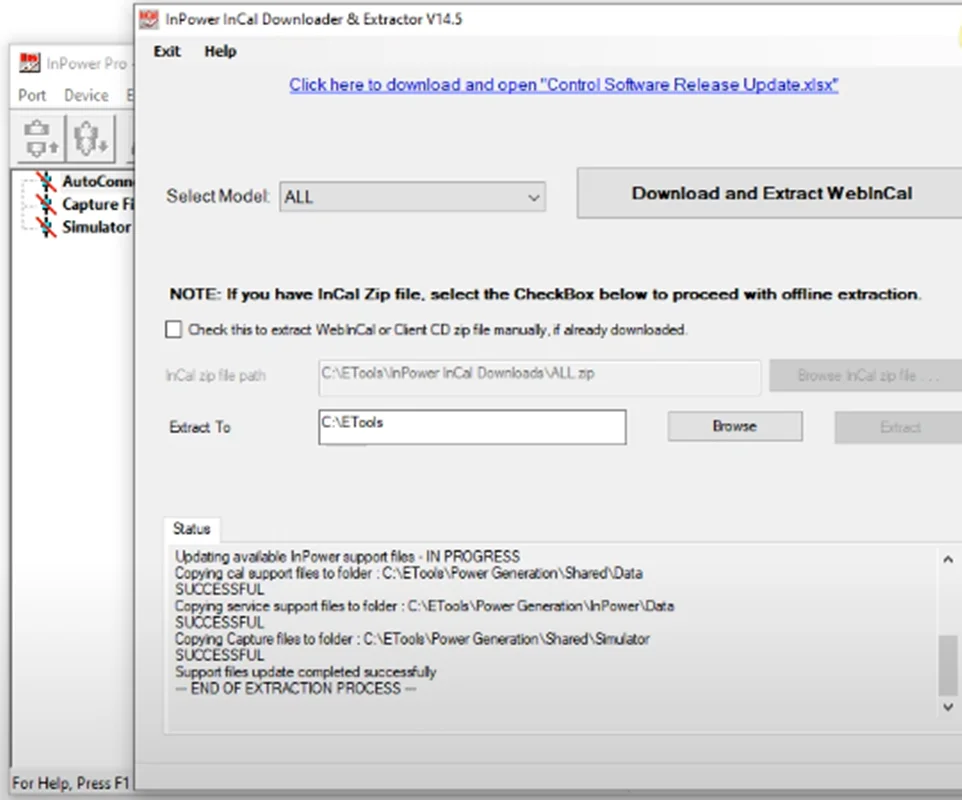This screenshot has height=800, width=962.
Task: Click the status log scroll down arrow
Action: [x=948, y=707]
